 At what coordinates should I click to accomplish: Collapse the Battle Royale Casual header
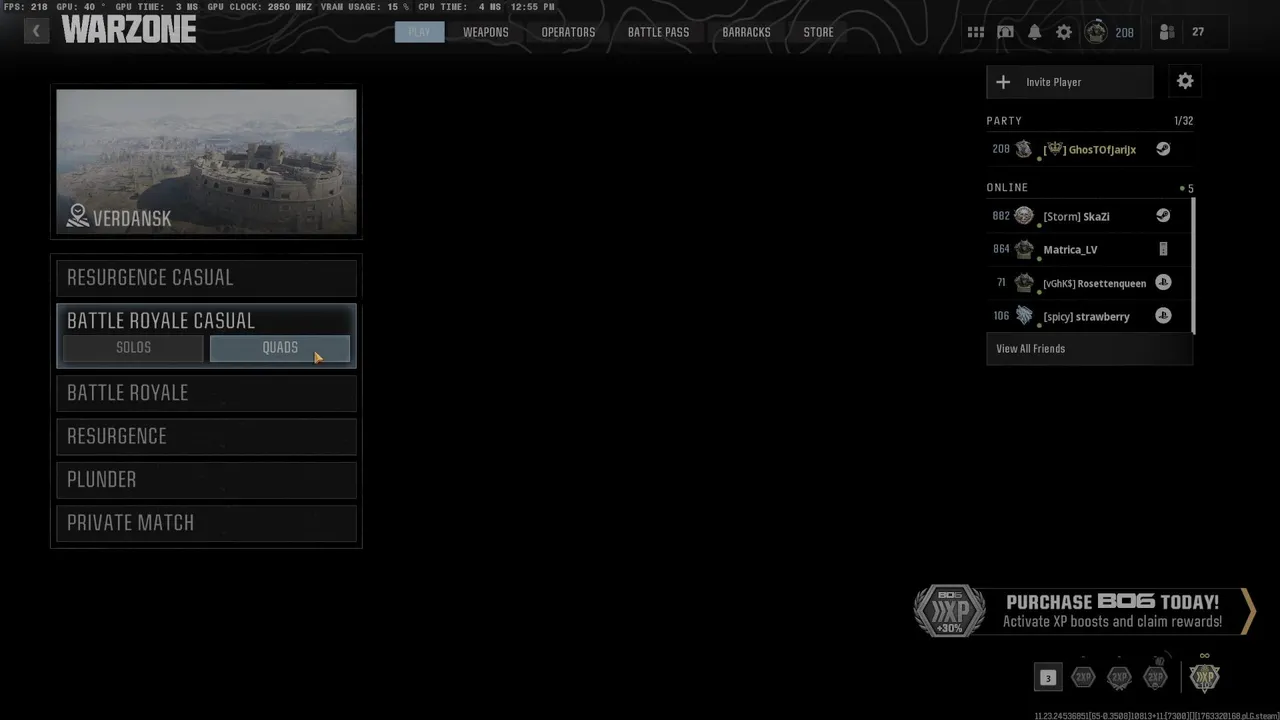coord(206,320)
